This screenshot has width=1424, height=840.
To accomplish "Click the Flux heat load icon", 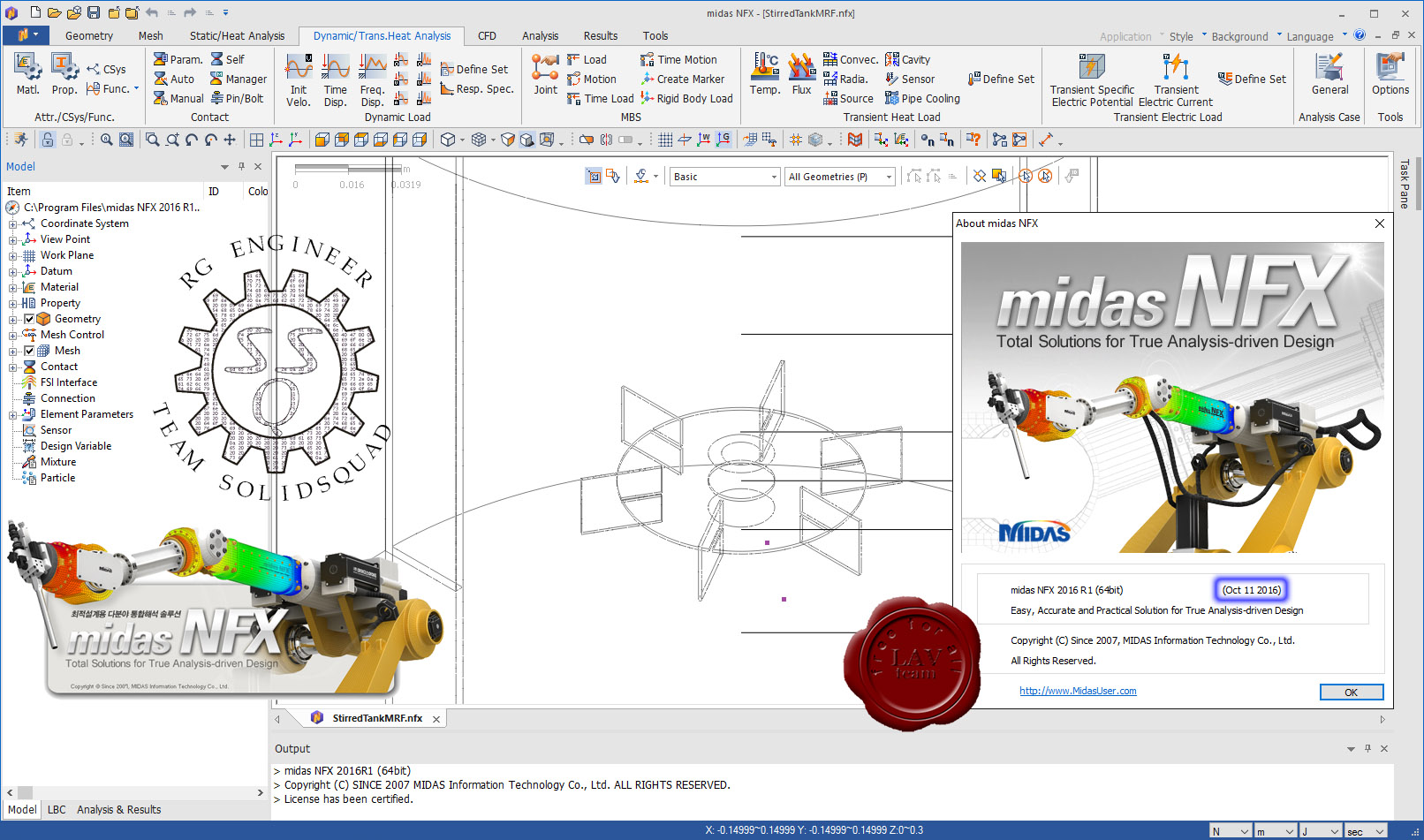I will click(801, 74).
